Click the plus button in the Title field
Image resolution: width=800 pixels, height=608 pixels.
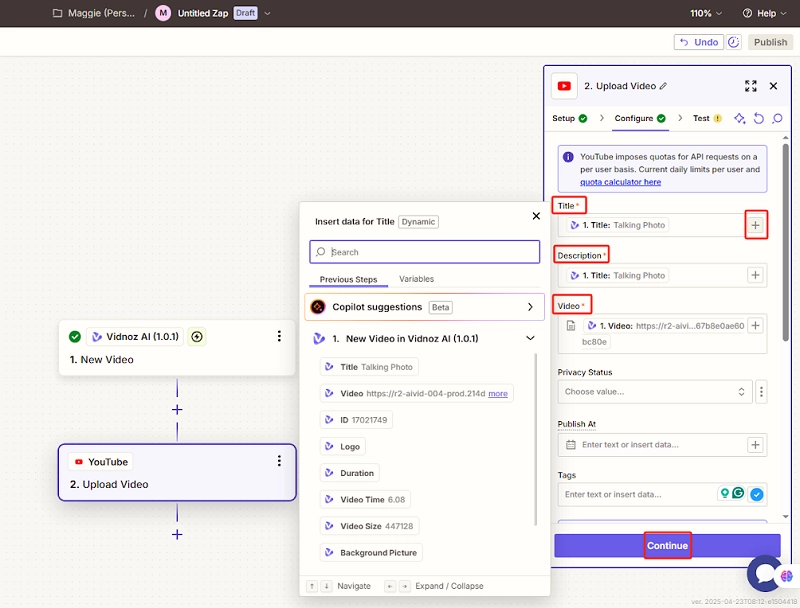755,225
